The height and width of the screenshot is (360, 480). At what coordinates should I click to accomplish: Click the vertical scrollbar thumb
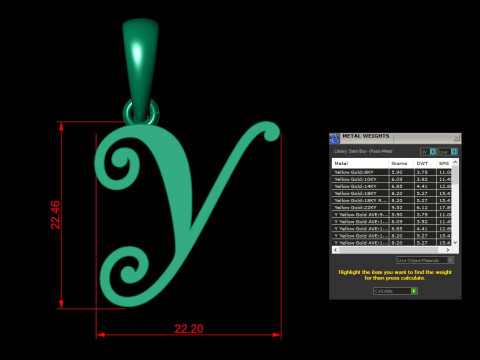455,175
